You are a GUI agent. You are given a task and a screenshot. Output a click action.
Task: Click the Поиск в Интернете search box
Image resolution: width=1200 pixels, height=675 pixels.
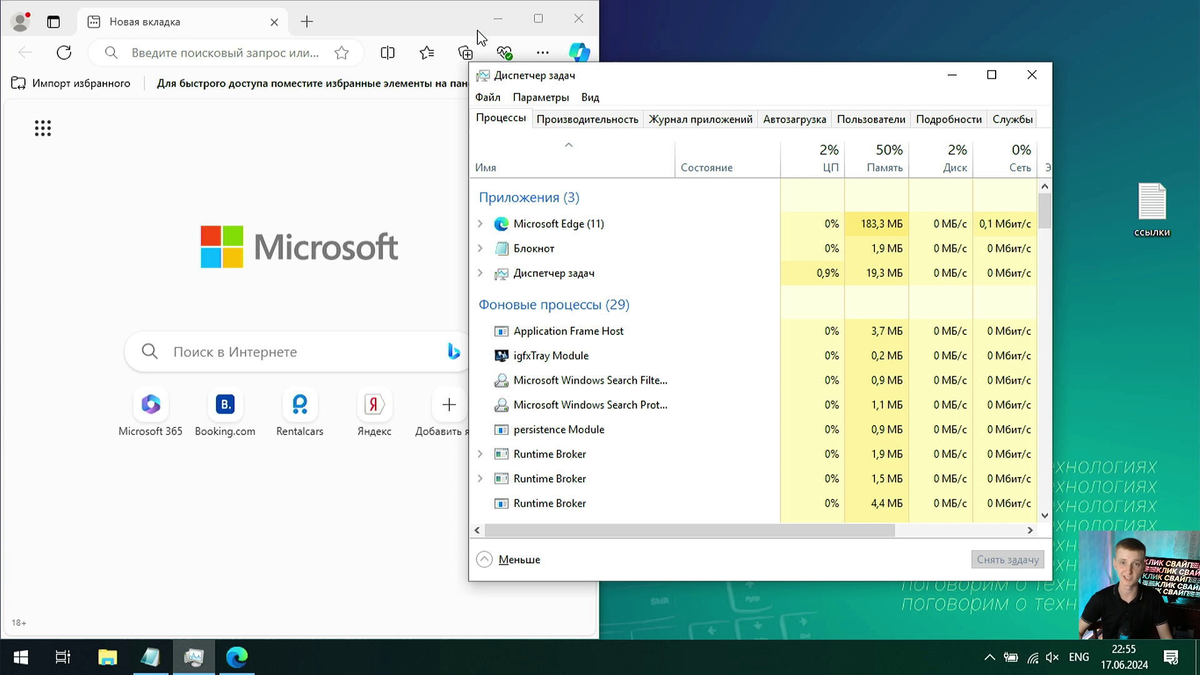tap(297, 352)
